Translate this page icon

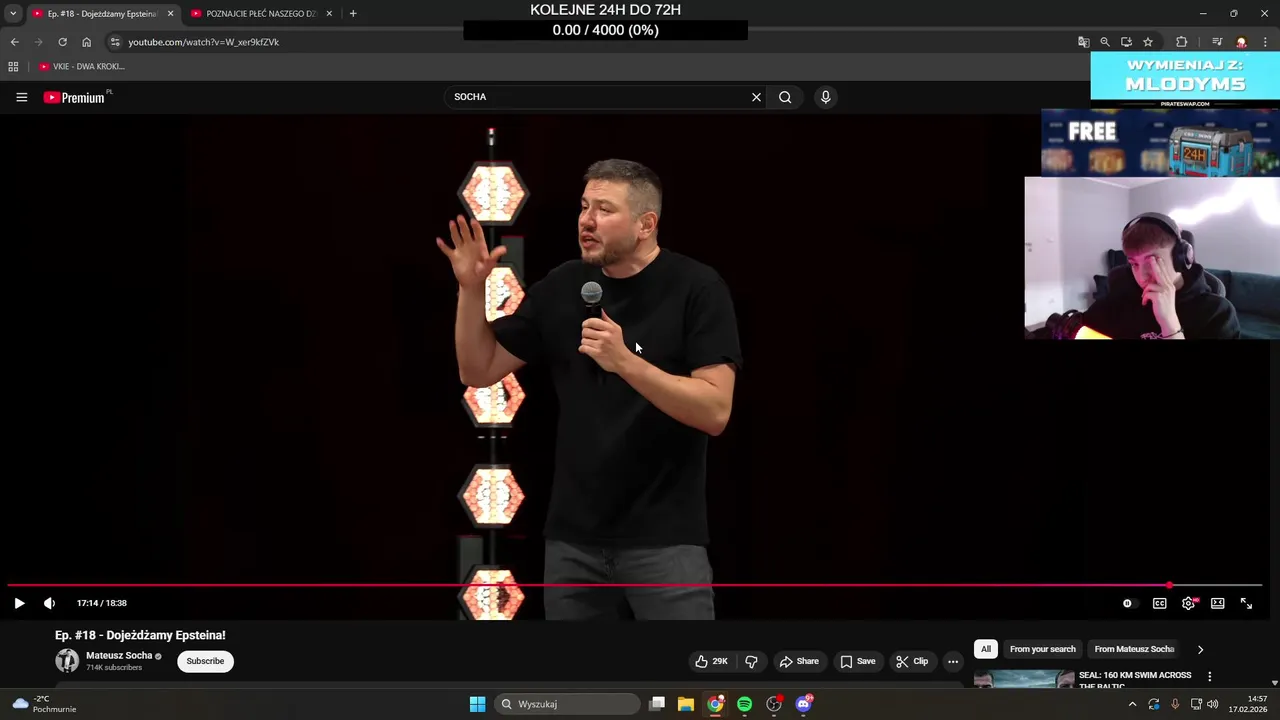[1083, 42]
